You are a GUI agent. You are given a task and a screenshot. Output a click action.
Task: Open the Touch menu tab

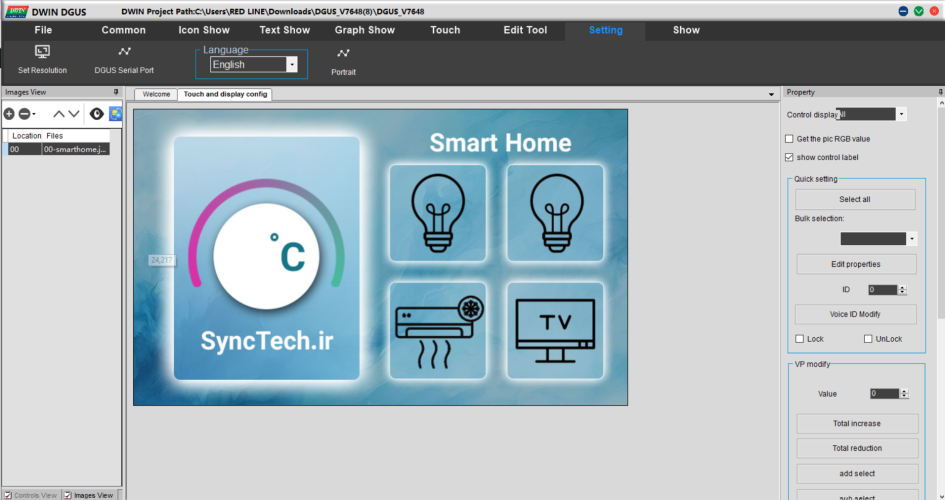point(445,30)
